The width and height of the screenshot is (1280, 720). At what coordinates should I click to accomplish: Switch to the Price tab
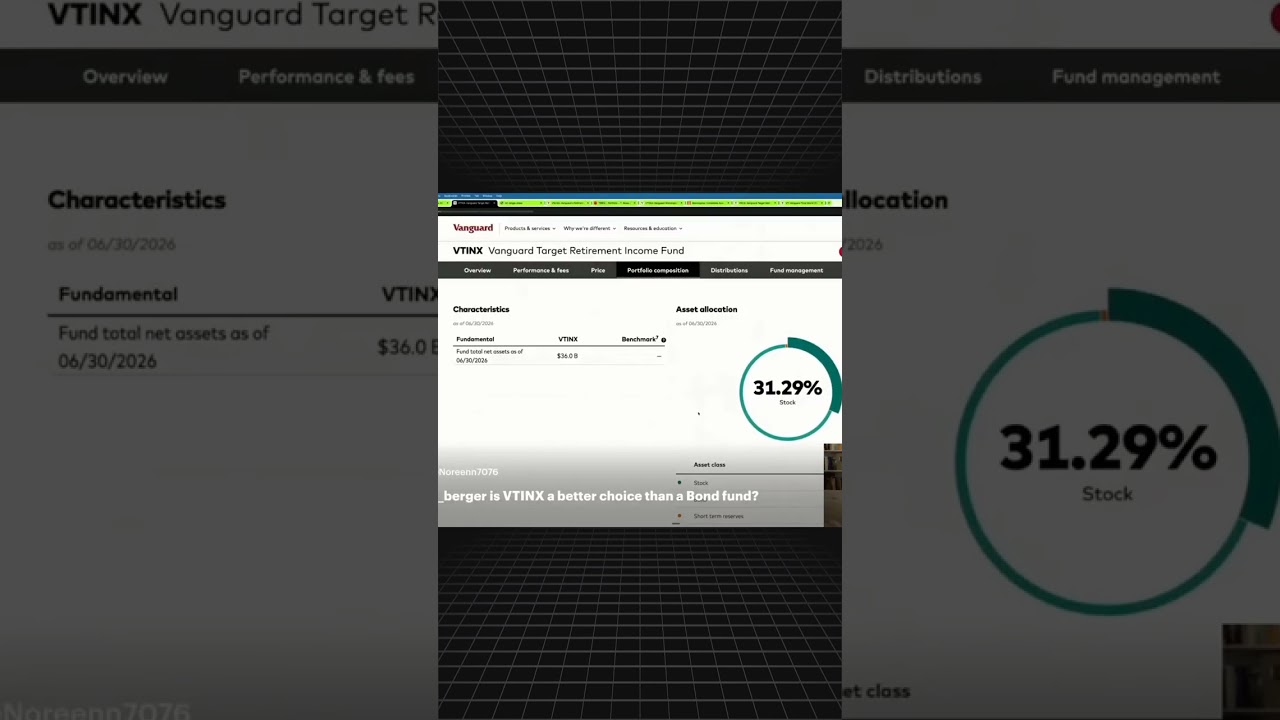coord(598,270)
